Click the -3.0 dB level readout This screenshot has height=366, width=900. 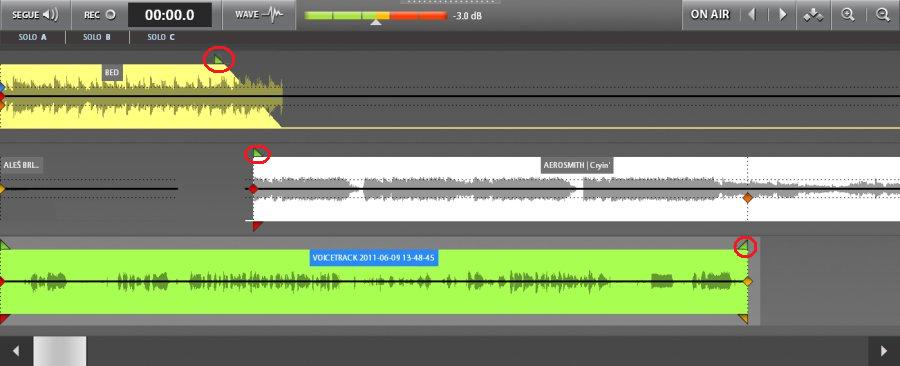(x=467, y=16)
